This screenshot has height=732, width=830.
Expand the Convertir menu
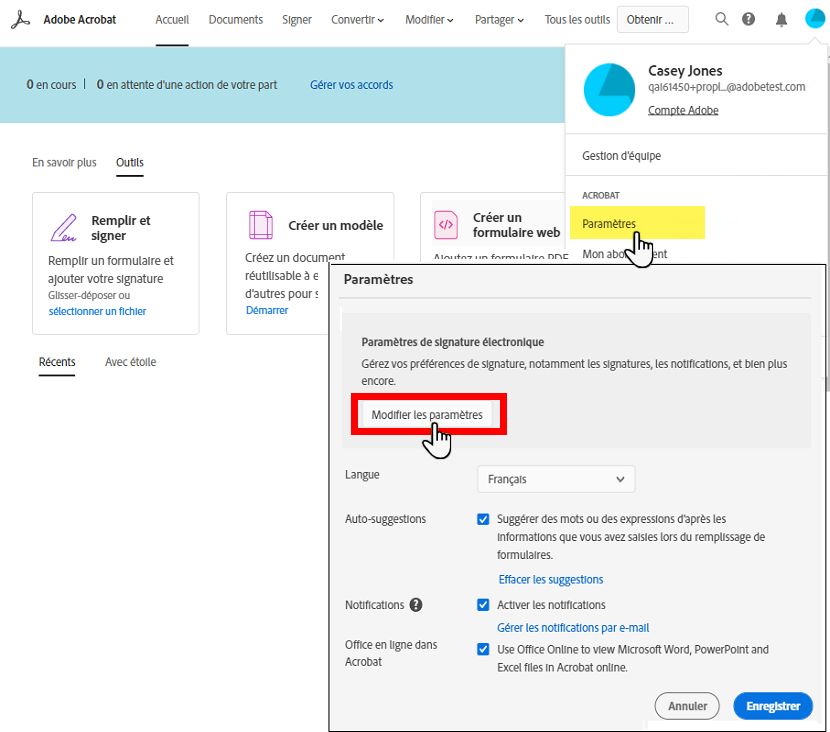click(357, 20)
